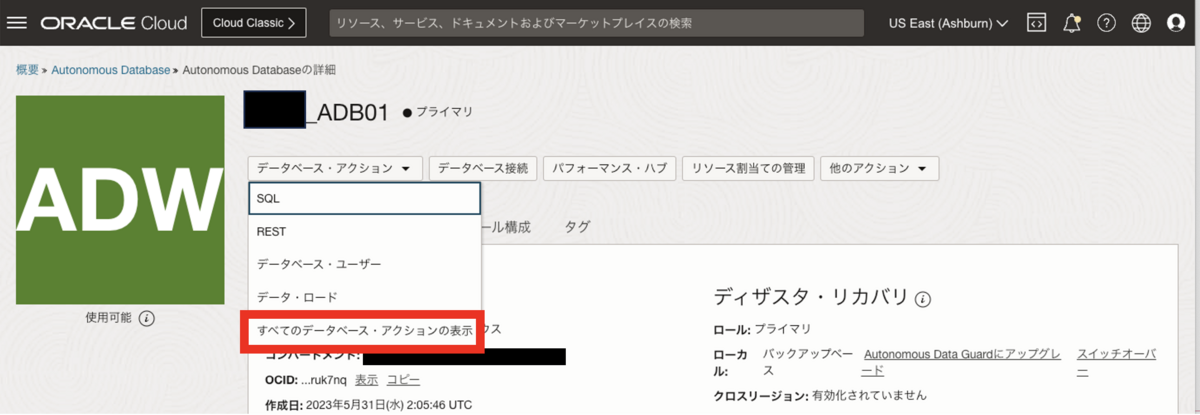The height and width of the screenshot is (415, 1200).
Task: Choose データベース・ユーザー menu item
Action: (x=365, y=264)
